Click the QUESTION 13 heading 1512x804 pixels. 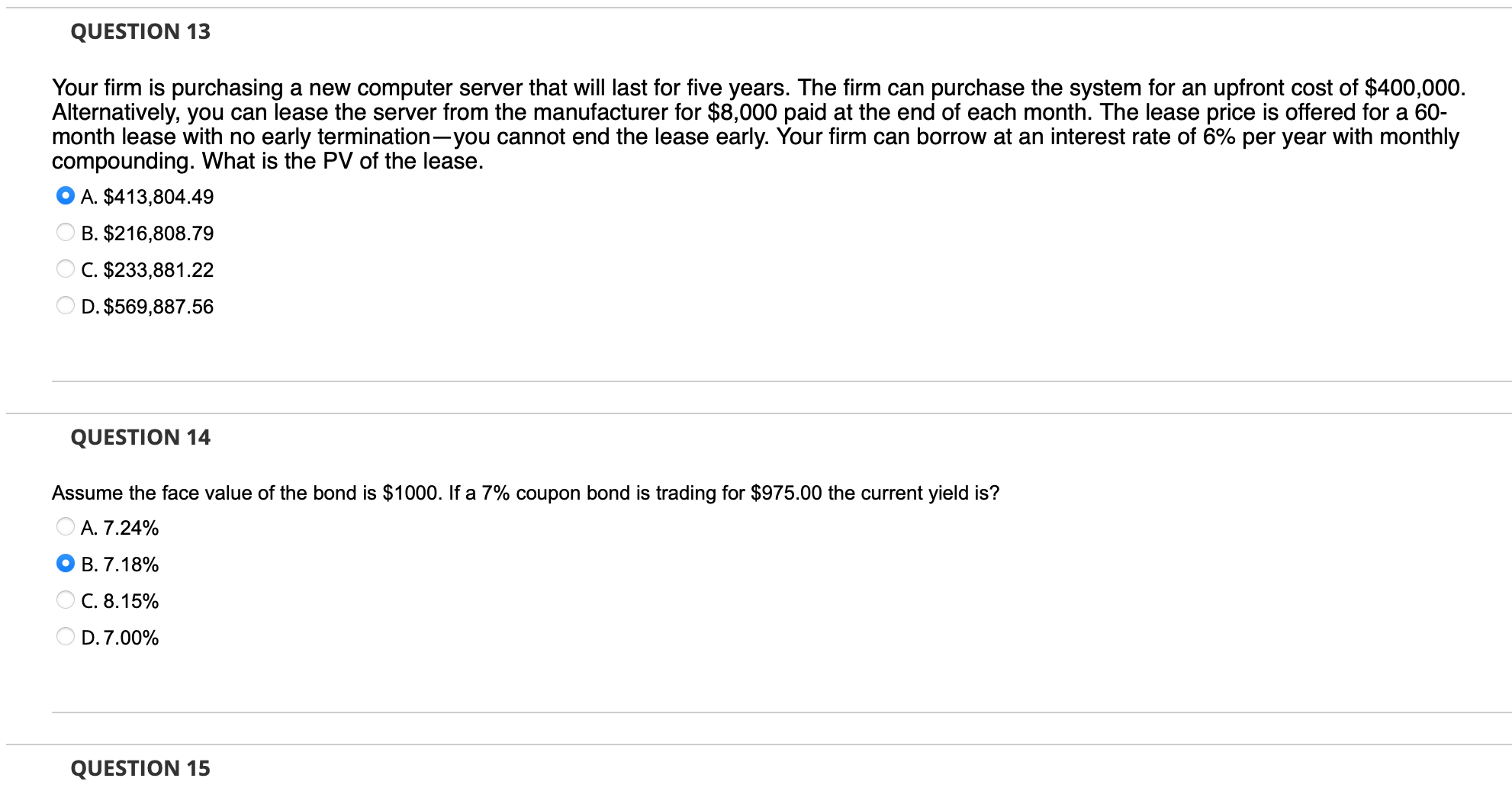click(140, 31)
